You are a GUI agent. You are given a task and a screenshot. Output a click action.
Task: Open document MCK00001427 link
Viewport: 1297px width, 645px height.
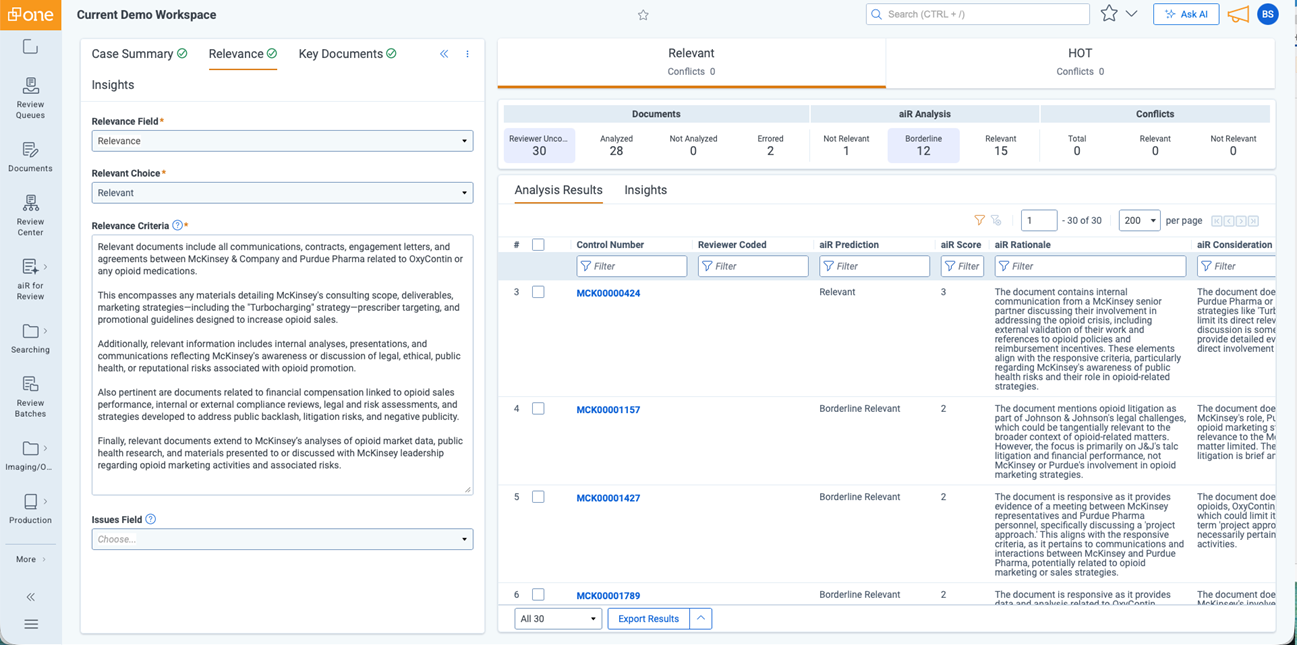coord(608,497)
